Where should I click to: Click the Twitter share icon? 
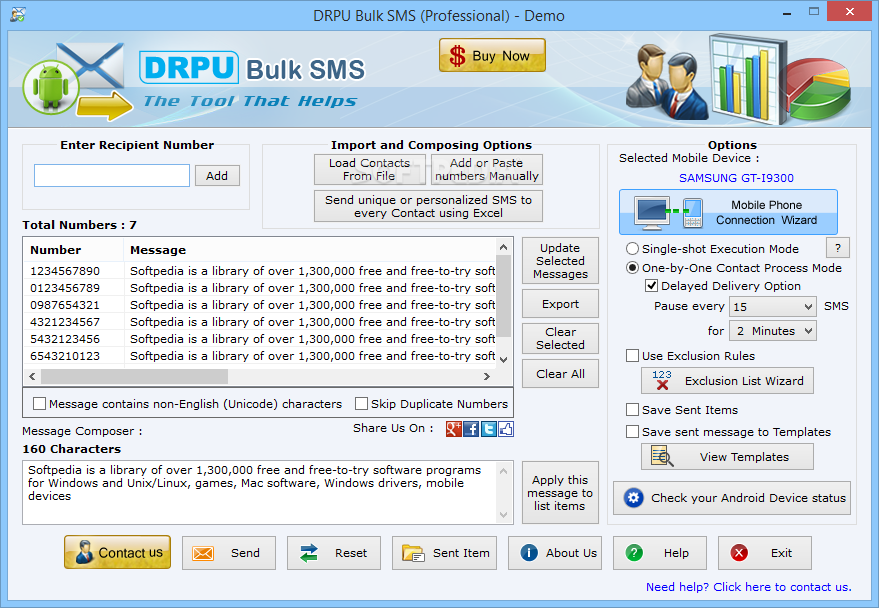pos(488,429)
